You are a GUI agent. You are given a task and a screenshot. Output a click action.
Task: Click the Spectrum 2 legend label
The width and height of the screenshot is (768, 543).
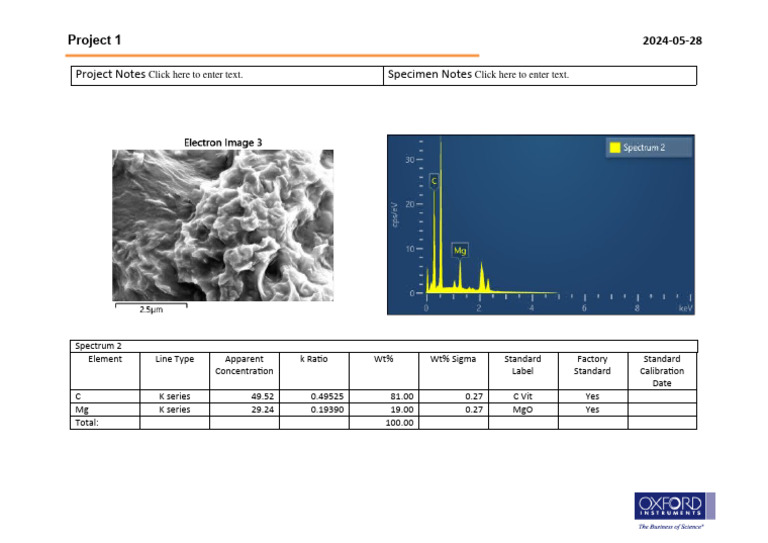tap(644, 147)
